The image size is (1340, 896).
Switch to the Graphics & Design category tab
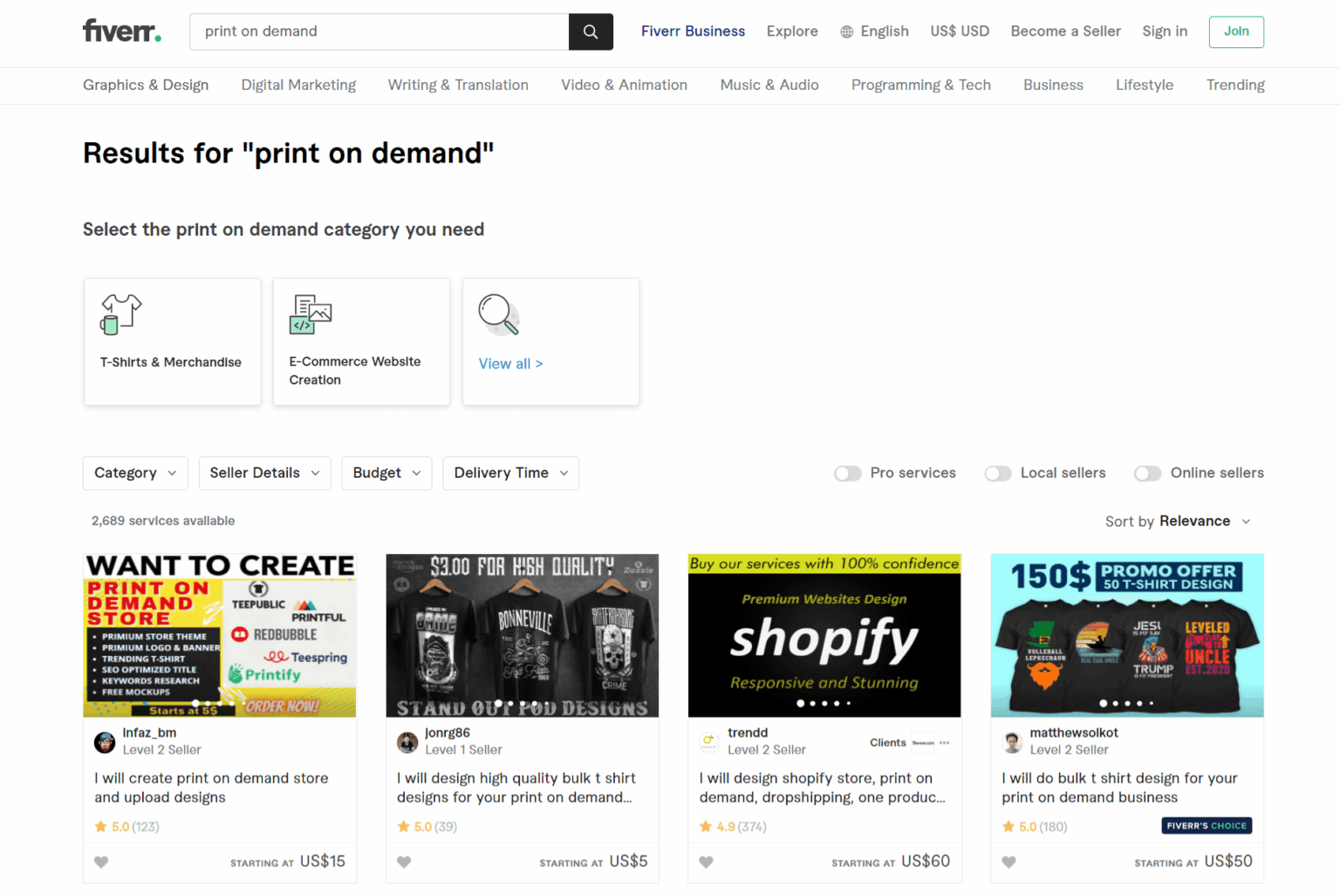(146, 85)
